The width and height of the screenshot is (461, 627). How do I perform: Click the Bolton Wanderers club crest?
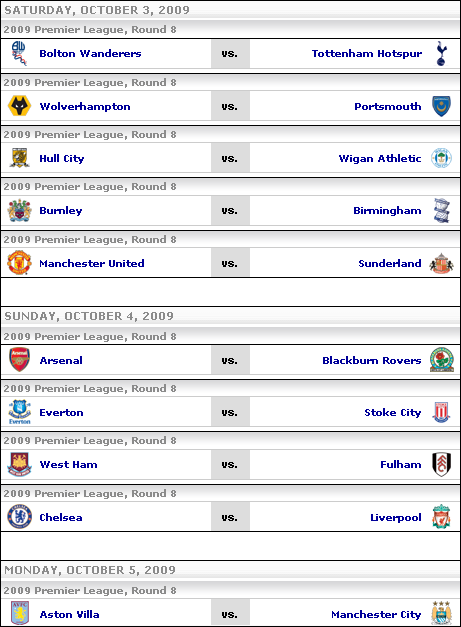coord(19,53)
